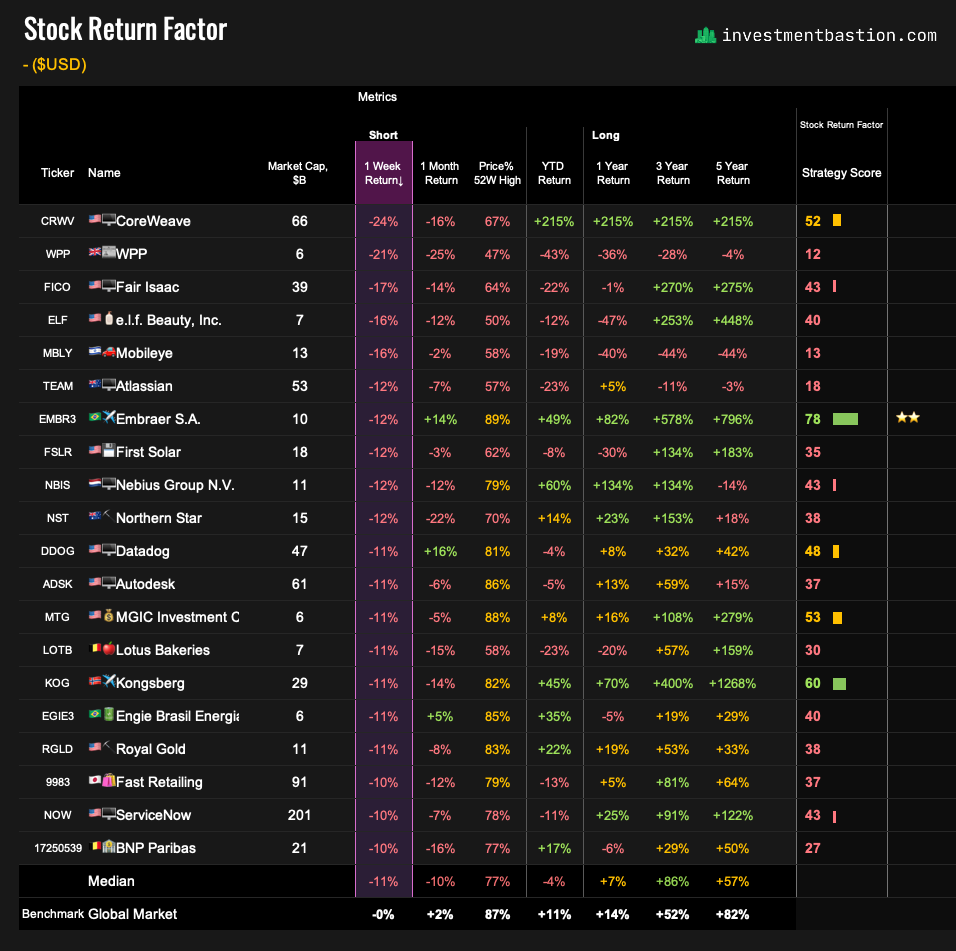Click the Japan flag beside Fast Retailing
956x951 pixels.
pyautogui.click(x=95, y=780)
